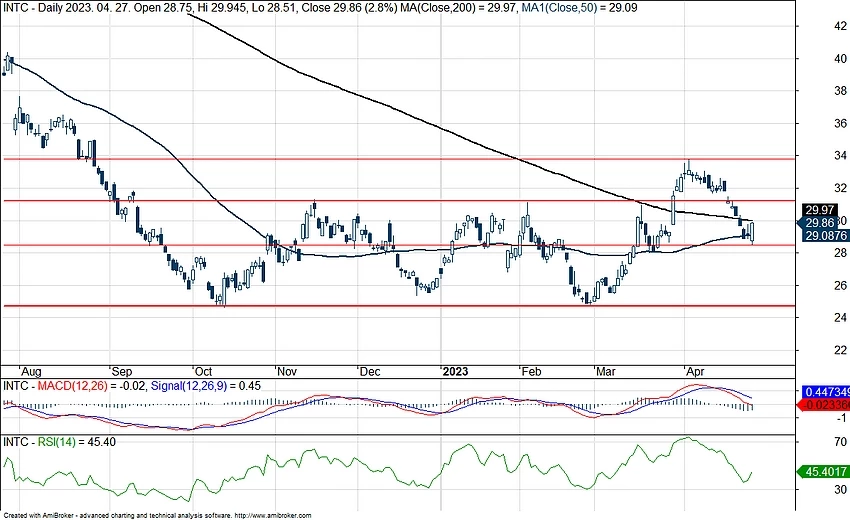Select the Dec label on the time axis
Viewport: 850px width, 520px height.
click(x=370, y=372)
